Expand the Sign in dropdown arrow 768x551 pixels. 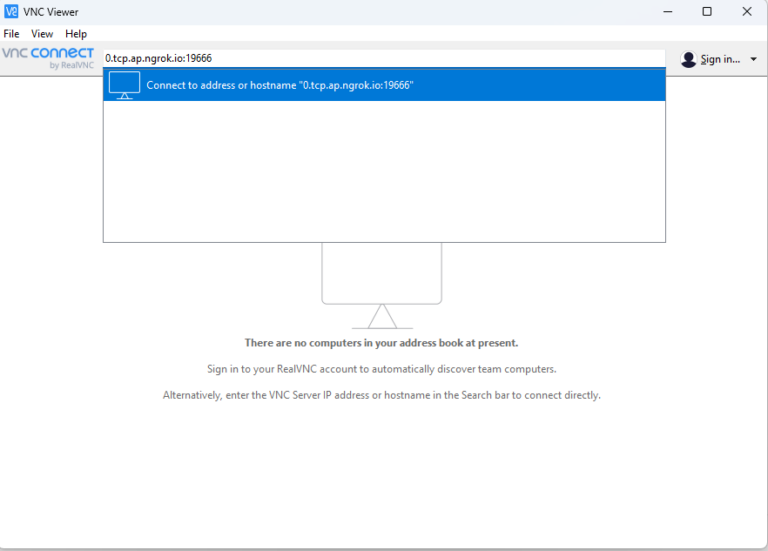753,59
